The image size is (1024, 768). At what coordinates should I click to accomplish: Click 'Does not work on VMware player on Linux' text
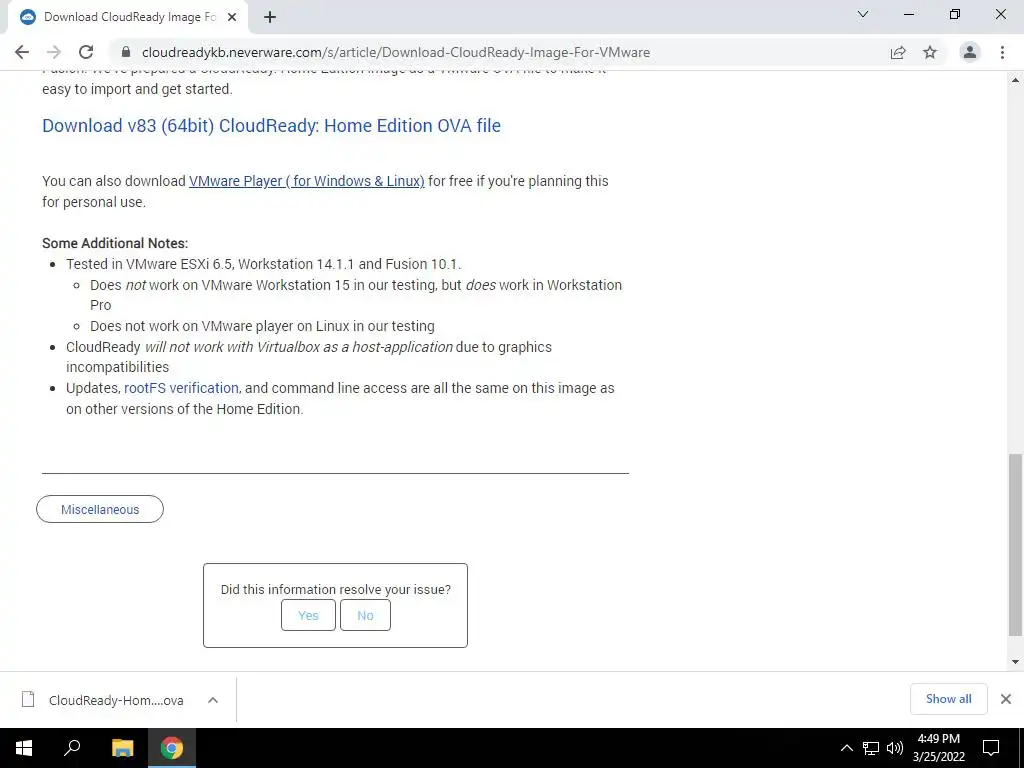262,326
